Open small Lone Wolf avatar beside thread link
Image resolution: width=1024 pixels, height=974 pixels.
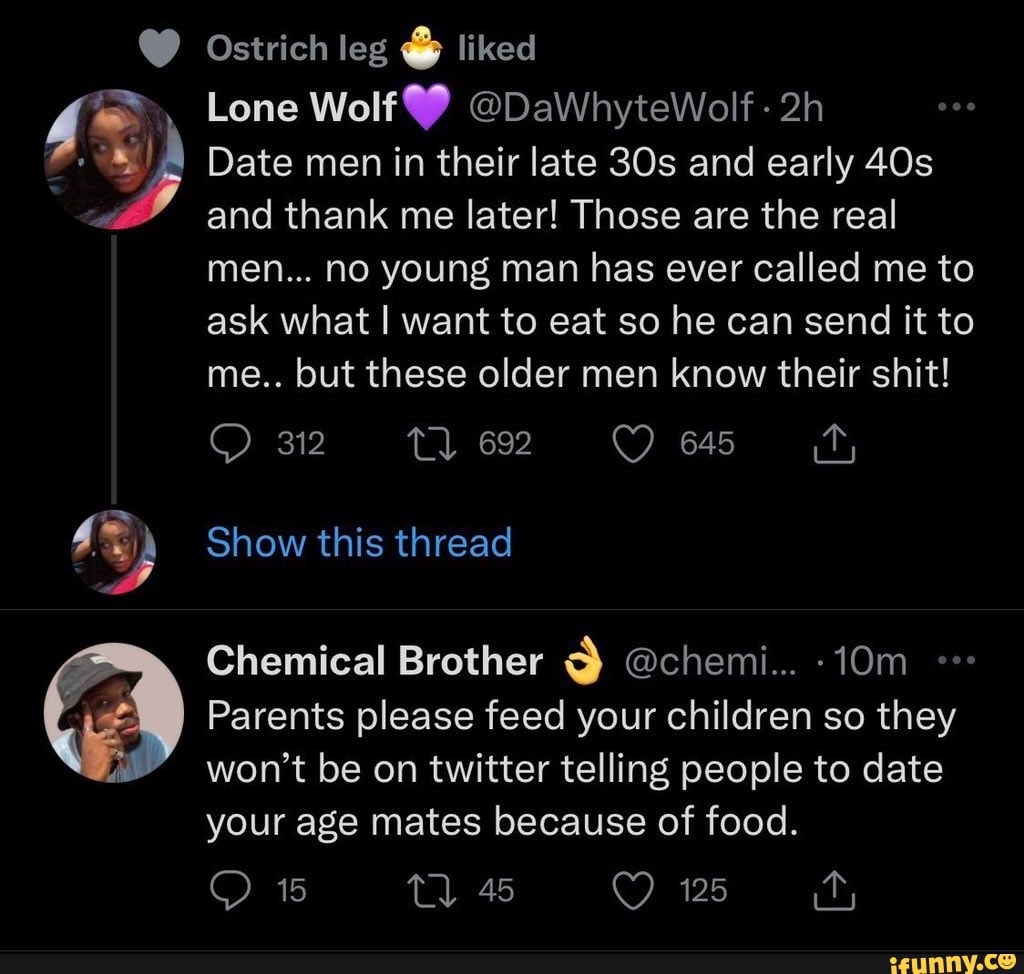[x=114, y=551]
